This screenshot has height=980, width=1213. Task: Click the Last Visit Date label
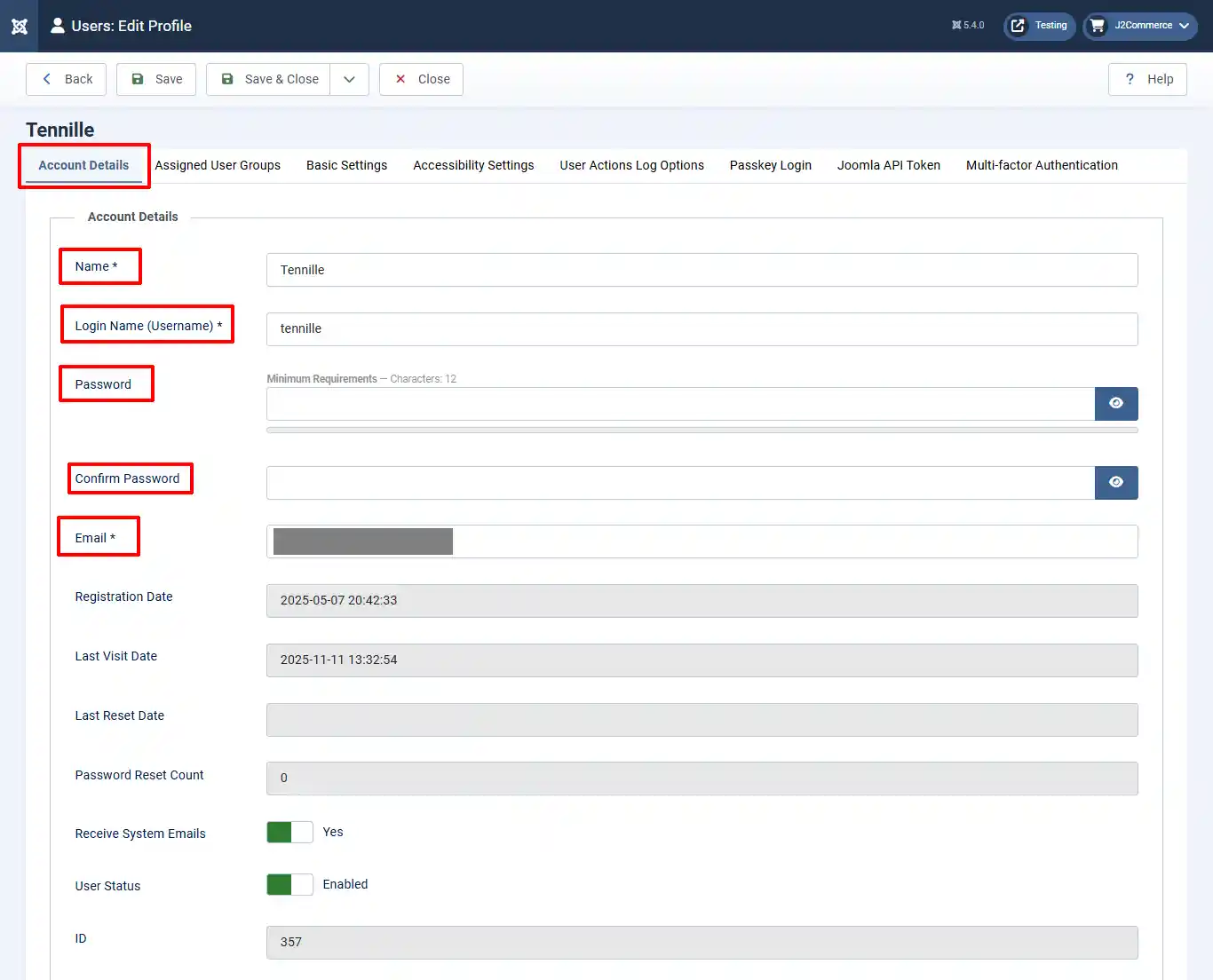pos(115,656)
